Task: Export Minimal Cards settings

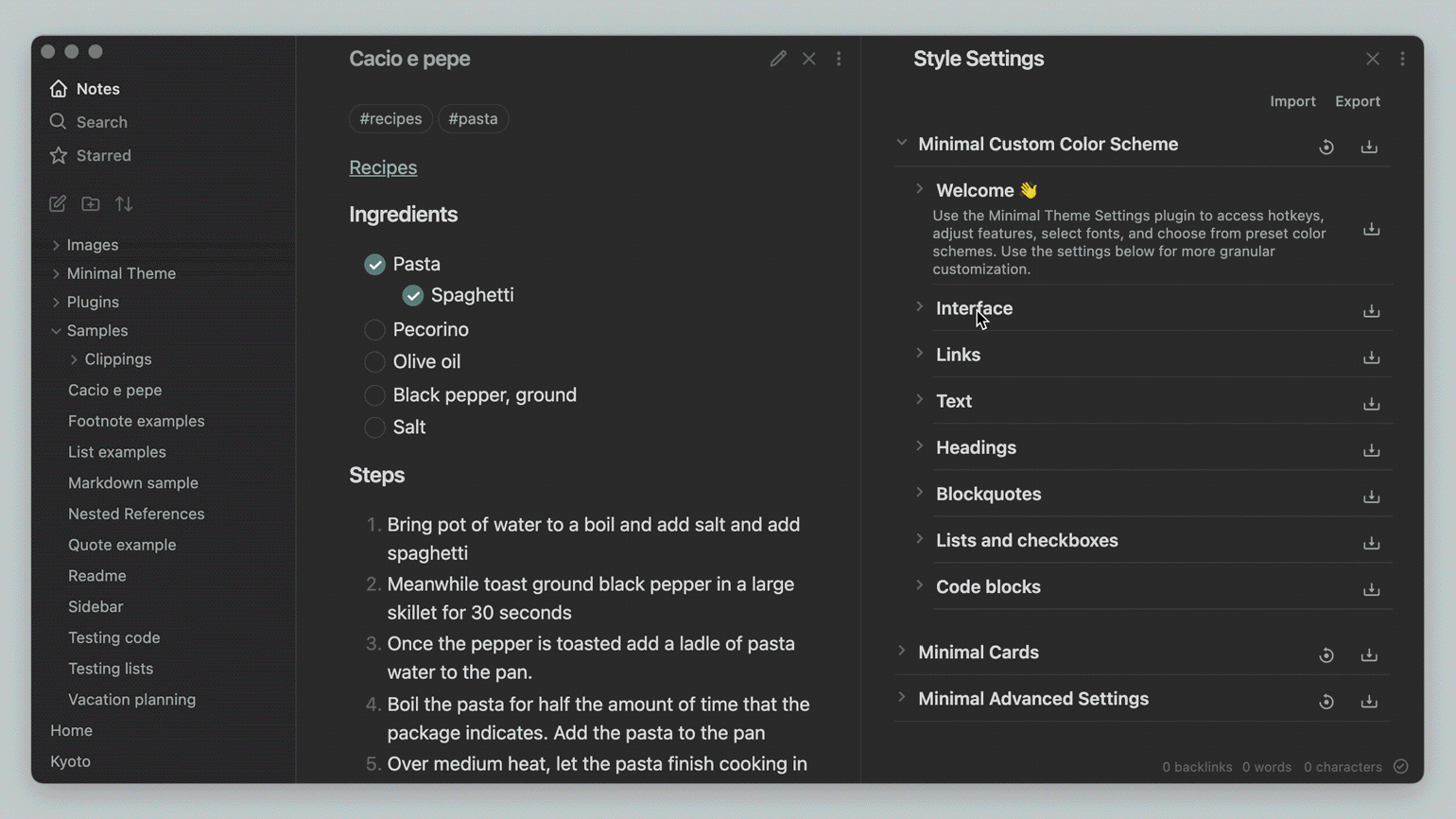Action: (x=1369, y=654)
